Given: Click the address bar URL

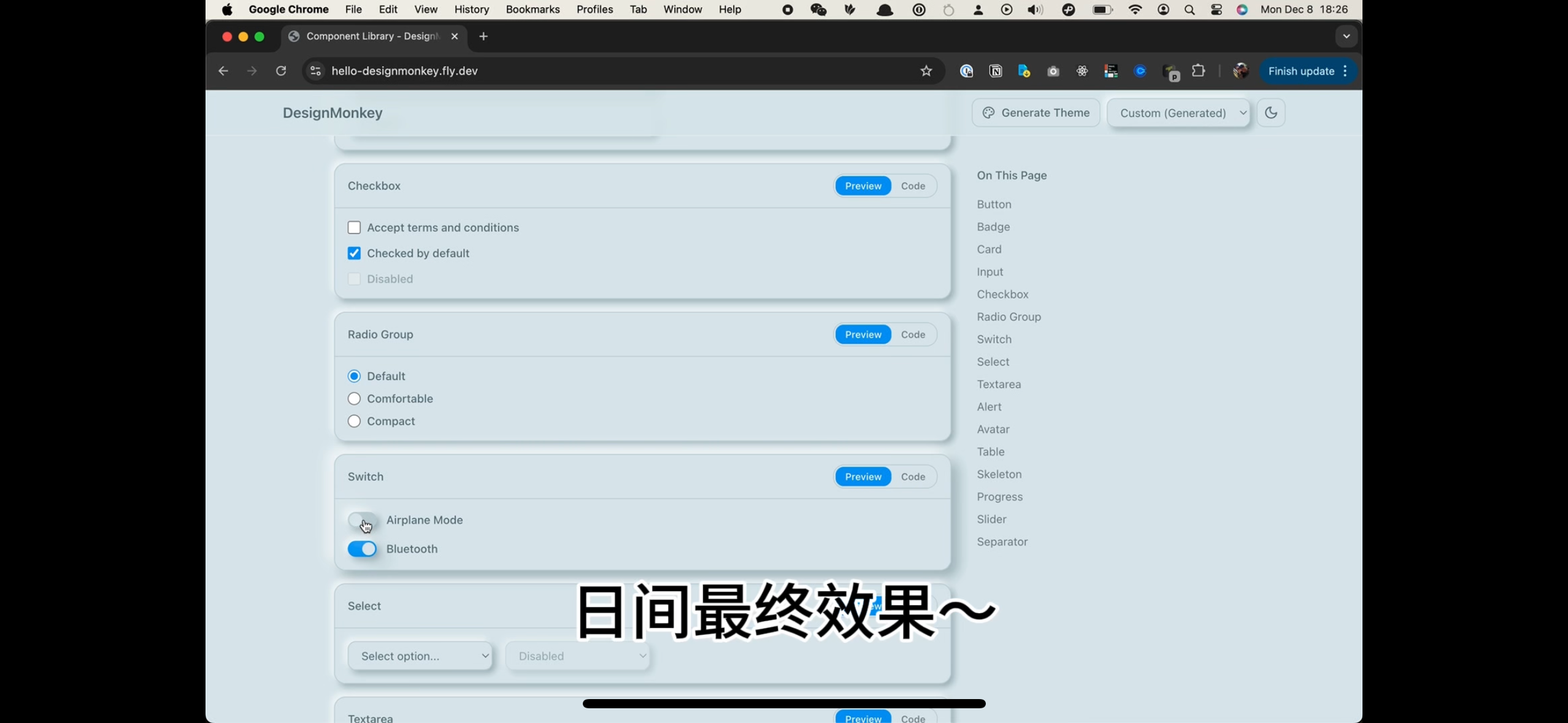Looking at the screenshot, I should pos(404,71).
